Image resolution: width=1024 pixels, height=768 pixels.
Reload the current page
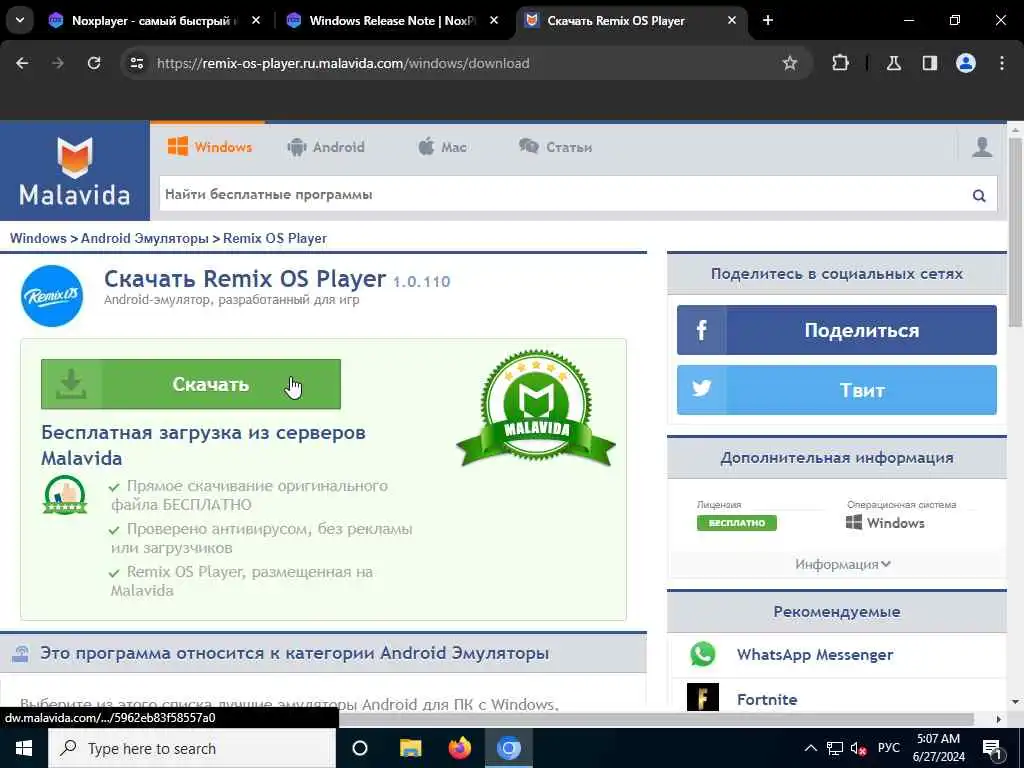click(94, 63)
